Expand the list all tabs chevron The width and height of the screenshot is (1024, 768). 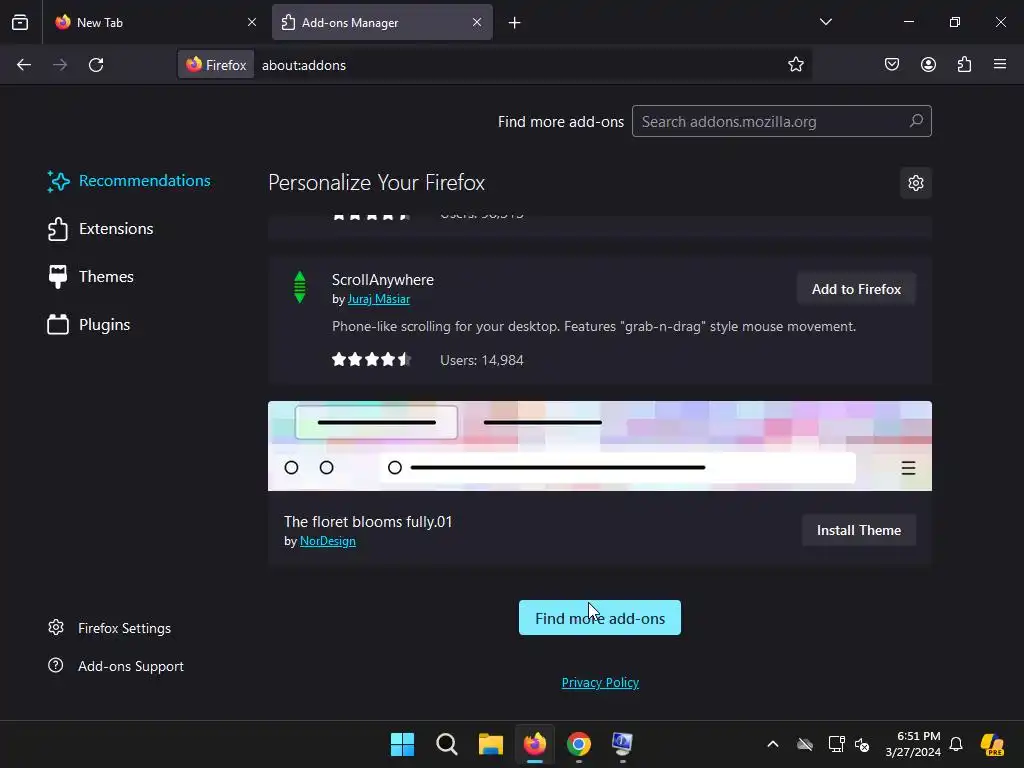pos(825,22)
